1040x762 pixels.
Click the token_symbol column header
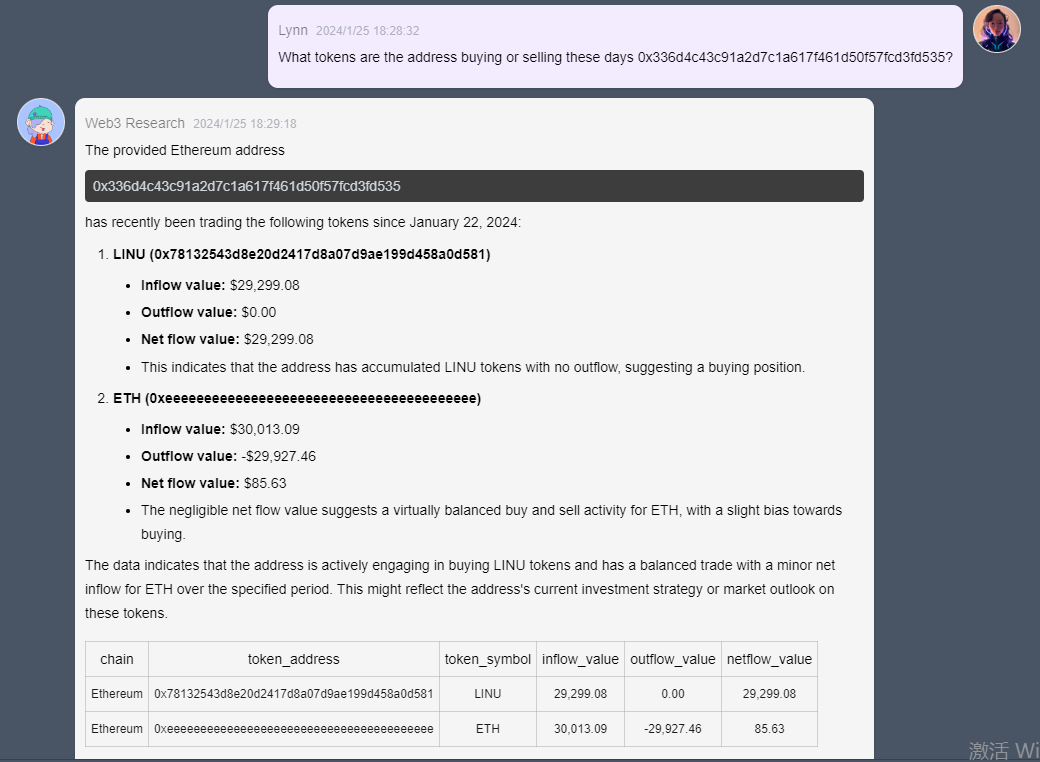488,659
